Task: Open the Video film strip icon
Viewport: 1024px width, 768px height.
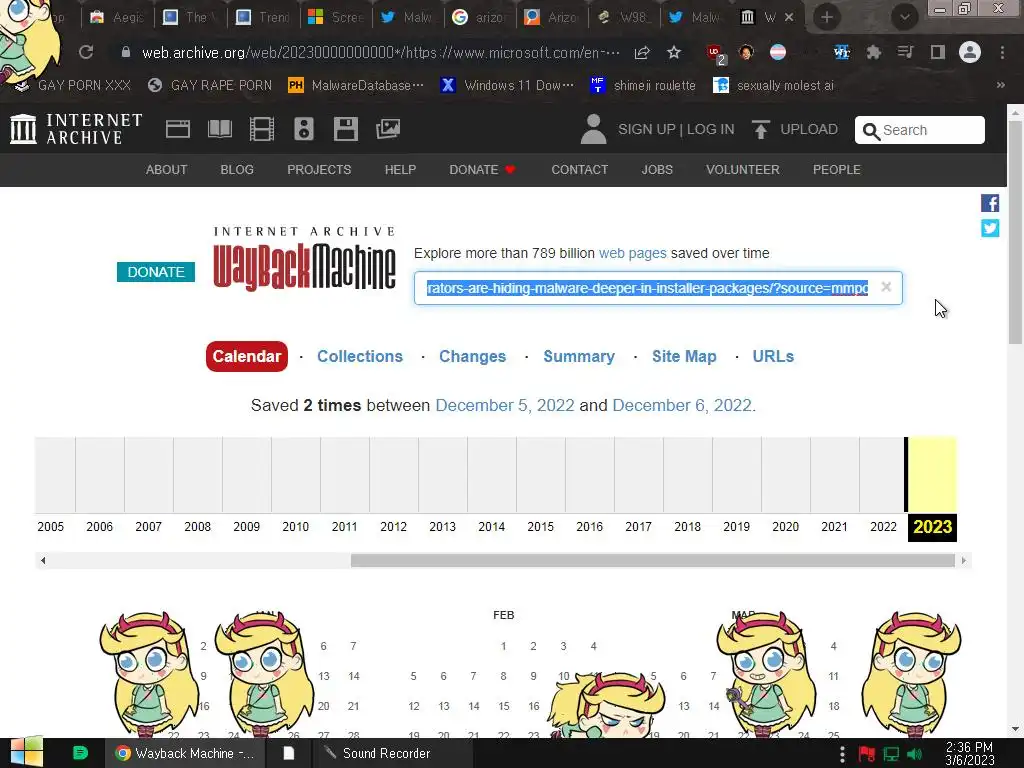Action: [262, 129]
